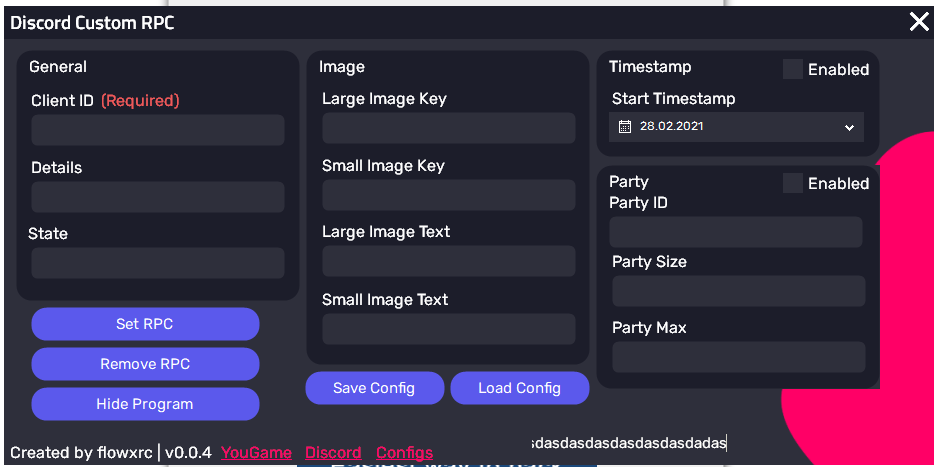This screenshot has height=467, width=942.
Task: Focus the State input field
Action: click(158, 263)
